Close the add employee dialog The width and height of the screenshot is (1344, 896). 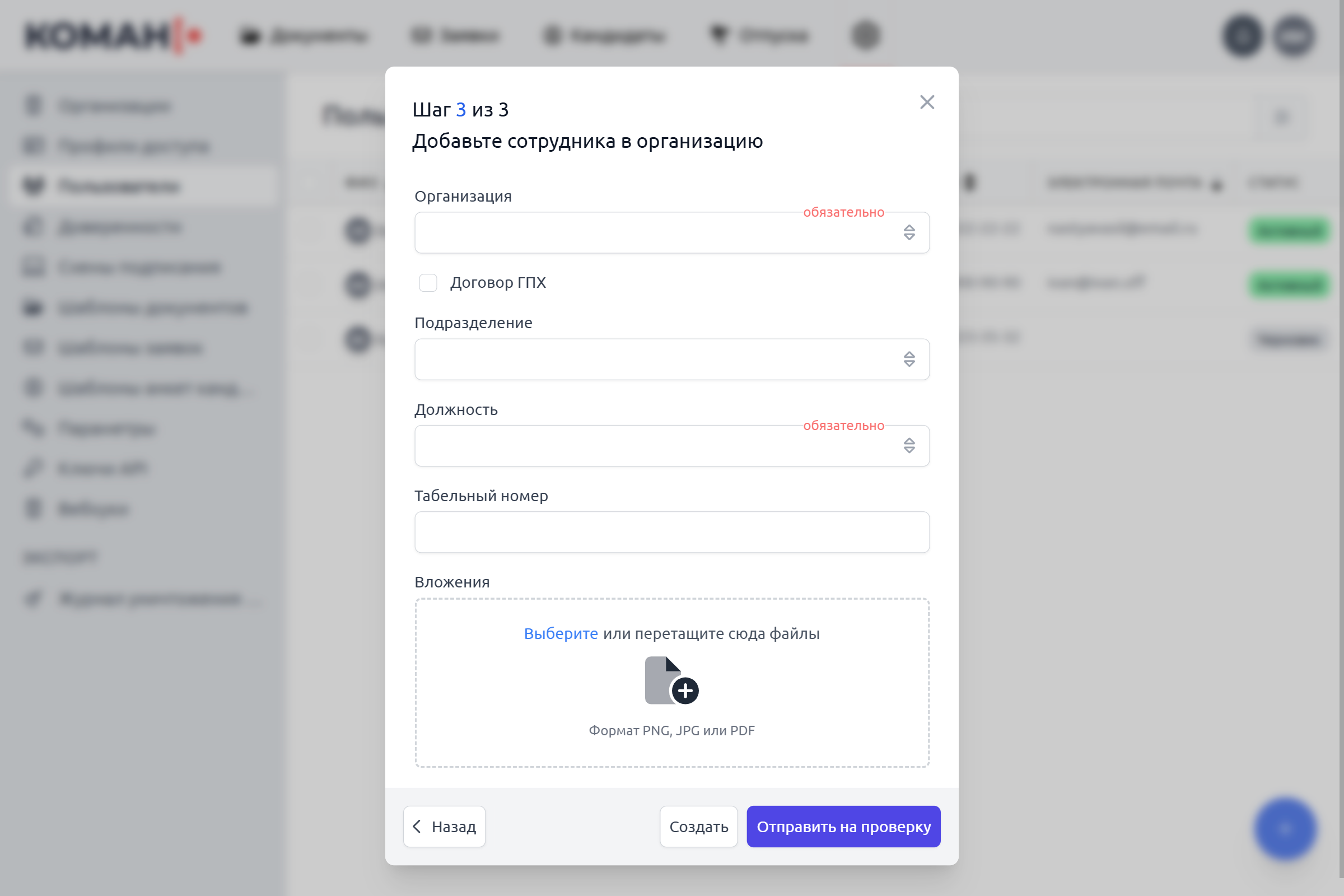coord(927,102)
